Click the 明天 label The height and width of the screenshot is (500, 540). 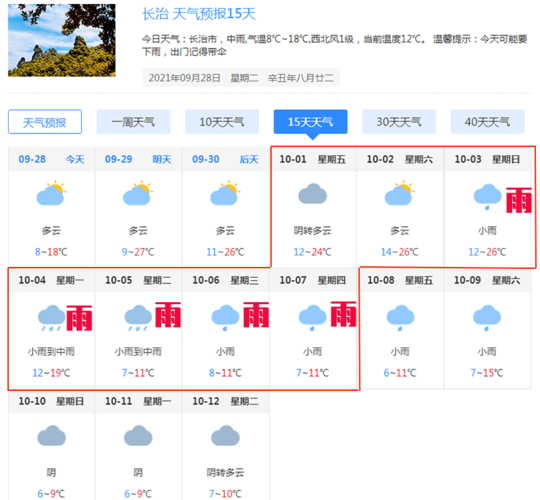[162, 159]
